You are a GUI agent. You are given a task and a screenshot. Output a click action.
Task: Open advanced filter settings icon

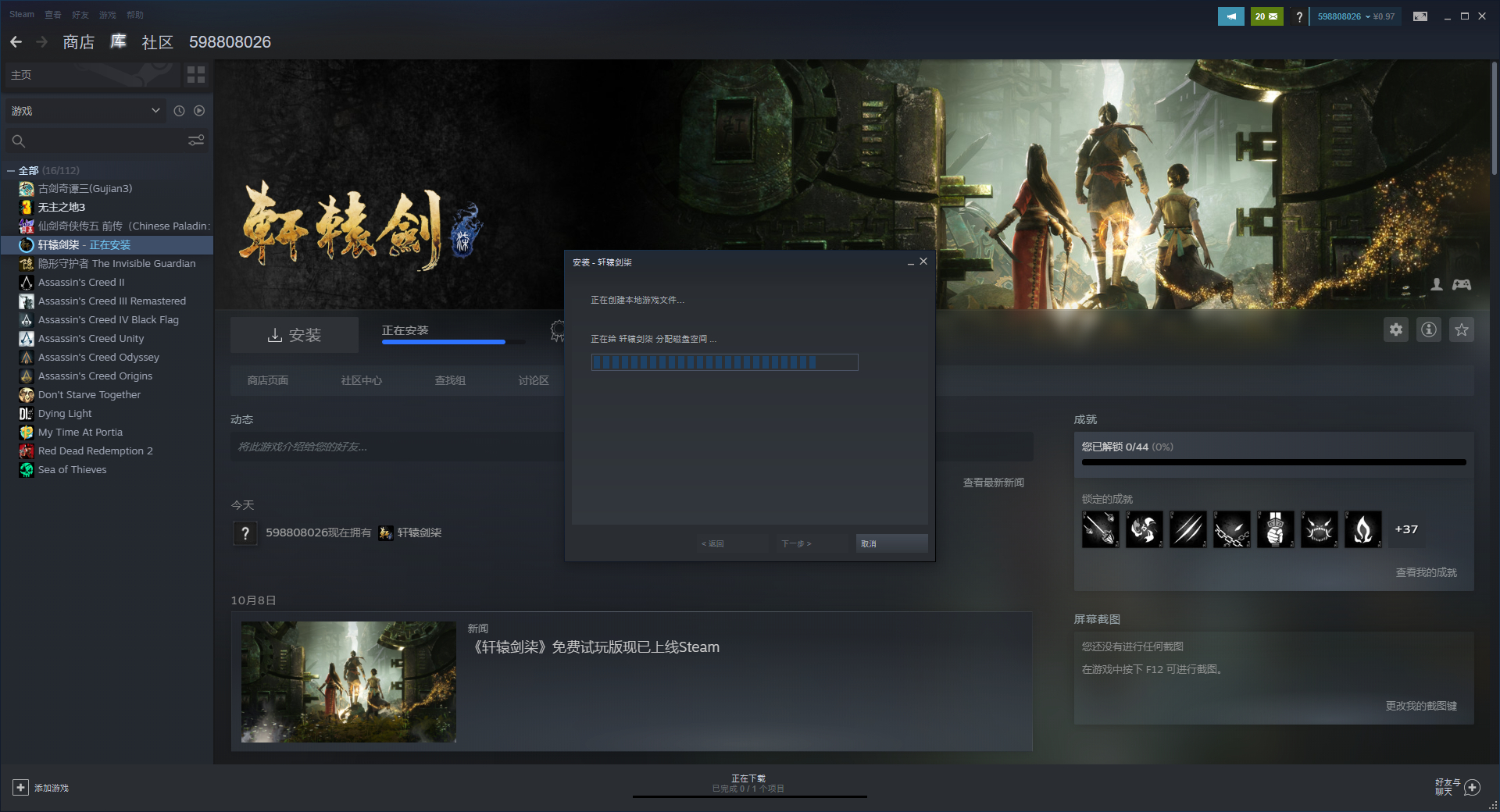pyautogui.click(x=196, y=141)
